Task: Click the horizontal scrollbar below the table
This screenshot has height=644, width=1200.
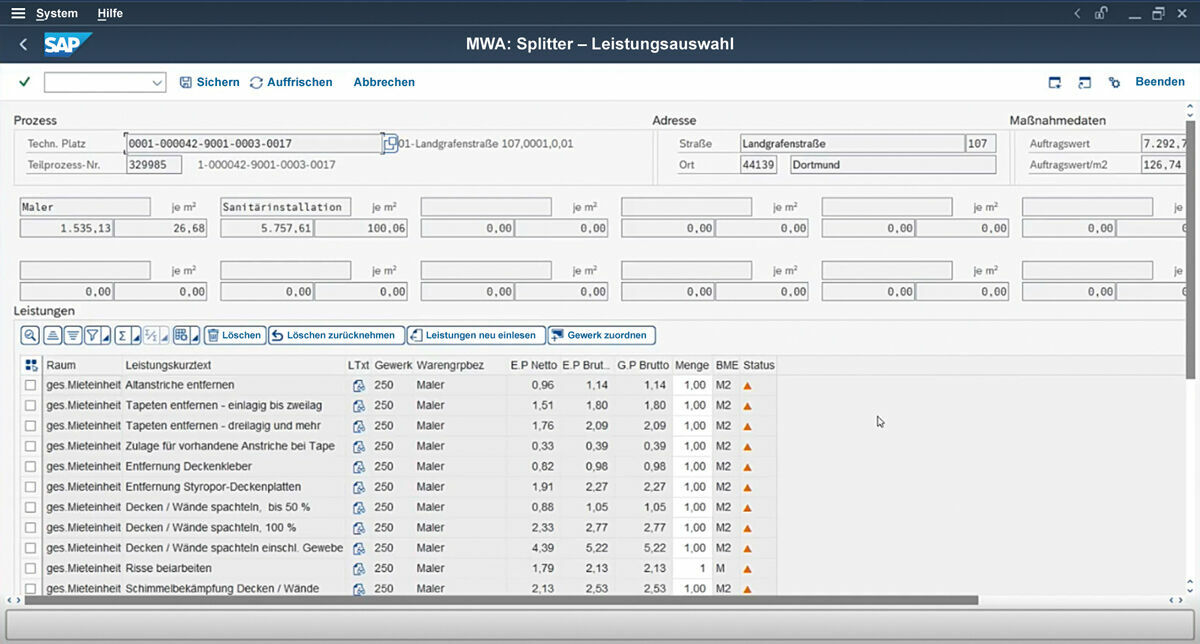Action: click(500, 600)
